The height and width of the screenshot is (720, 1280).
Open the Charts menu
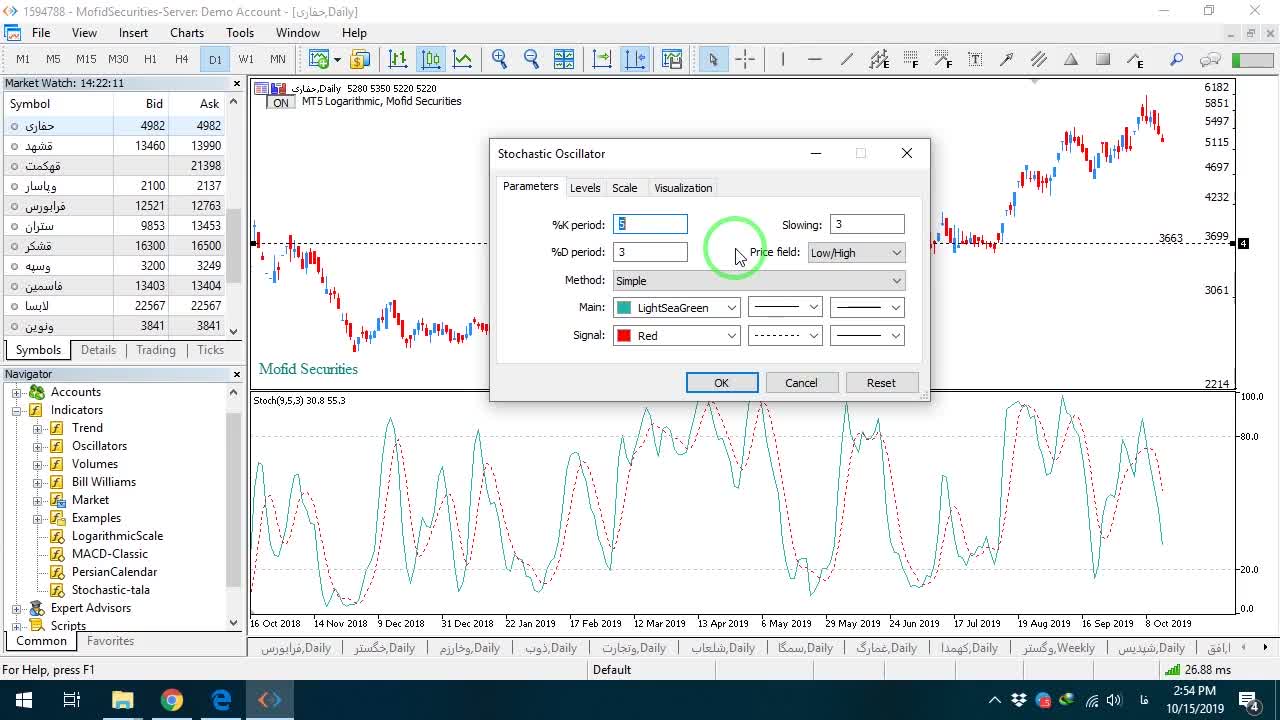(x=187, y=33)
